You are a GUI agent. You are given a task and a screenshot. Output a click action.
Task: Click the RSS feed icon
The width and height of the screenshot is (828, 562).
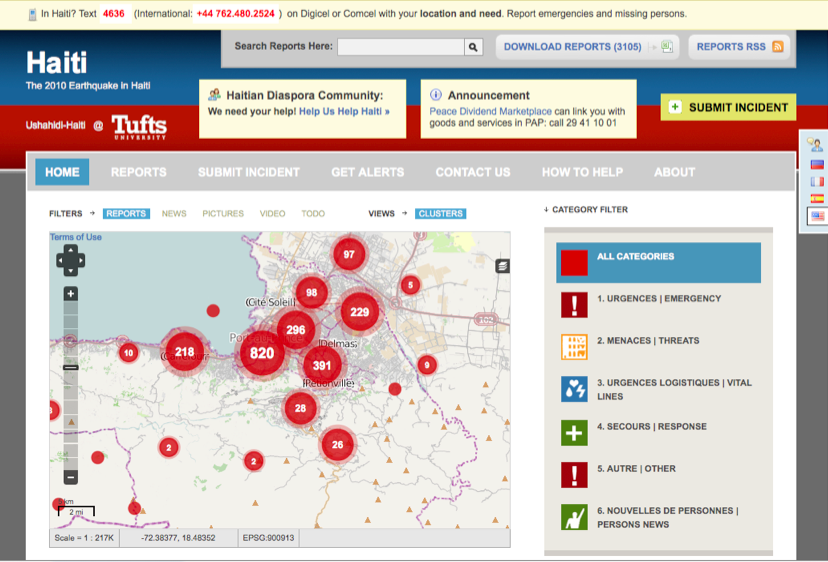click(777, 47)
